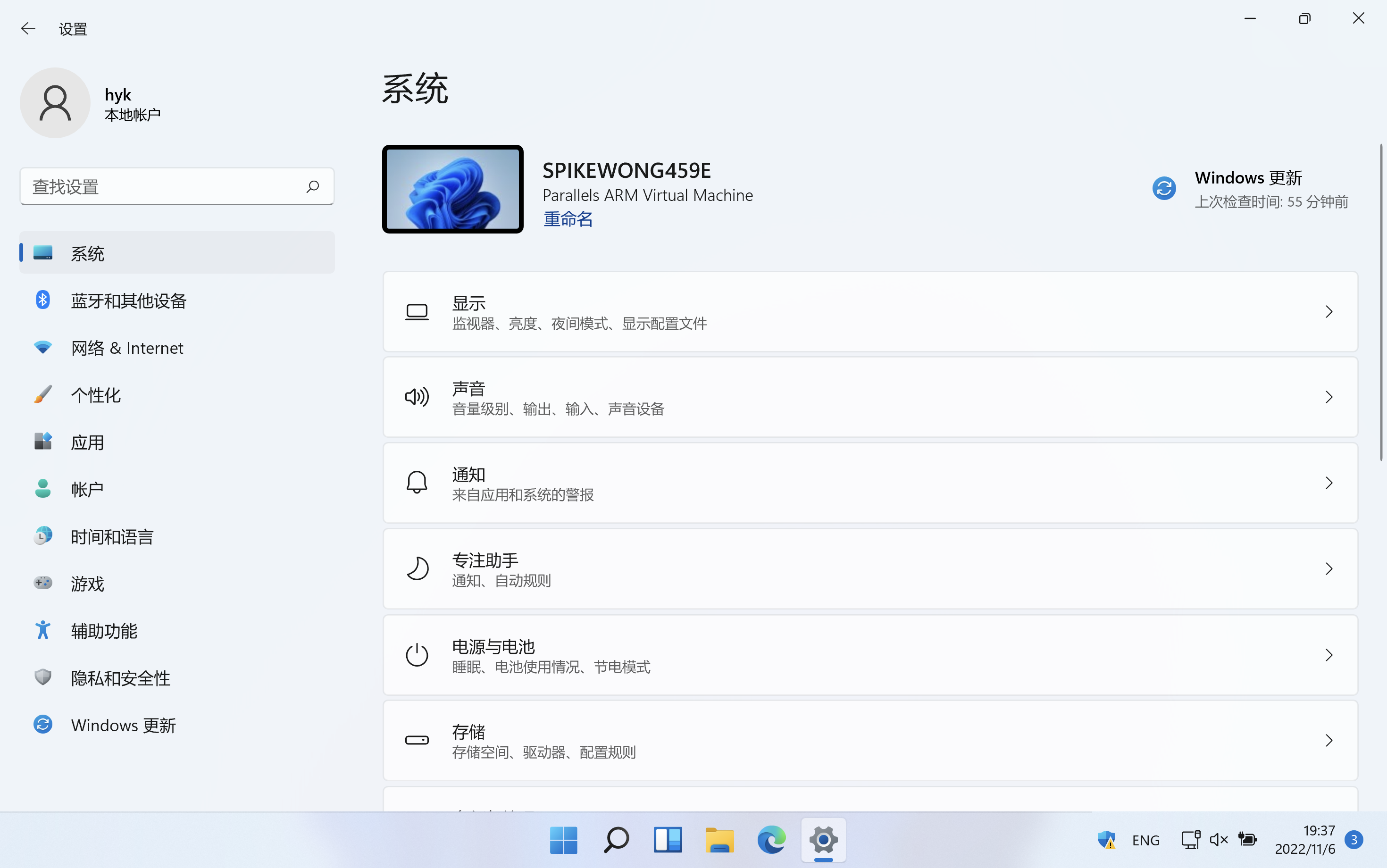Expand the 专注助手 row chevron
This screenshot has height=868, width=1387.
pos(1329,569)
